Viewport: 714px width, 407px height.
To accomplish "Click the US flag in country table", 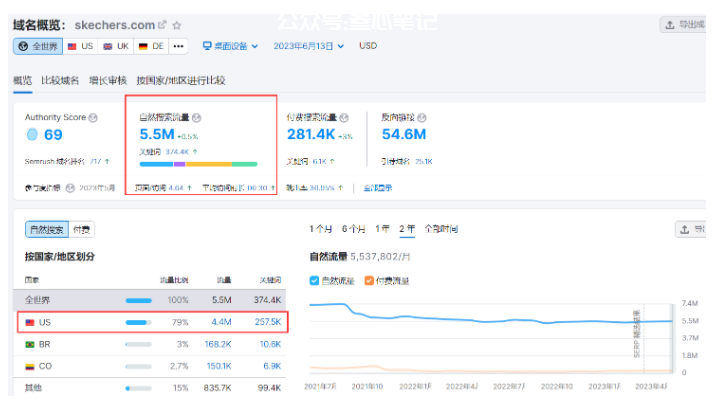I will click(x=30, y=322).
